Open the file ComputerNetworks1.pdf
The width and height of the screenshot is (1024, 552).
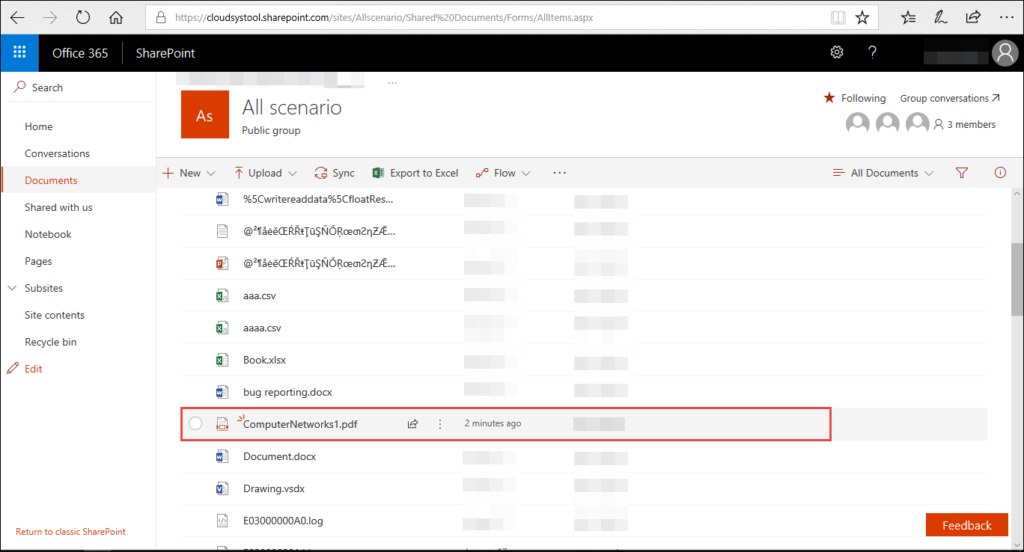[x=300, y=425]
